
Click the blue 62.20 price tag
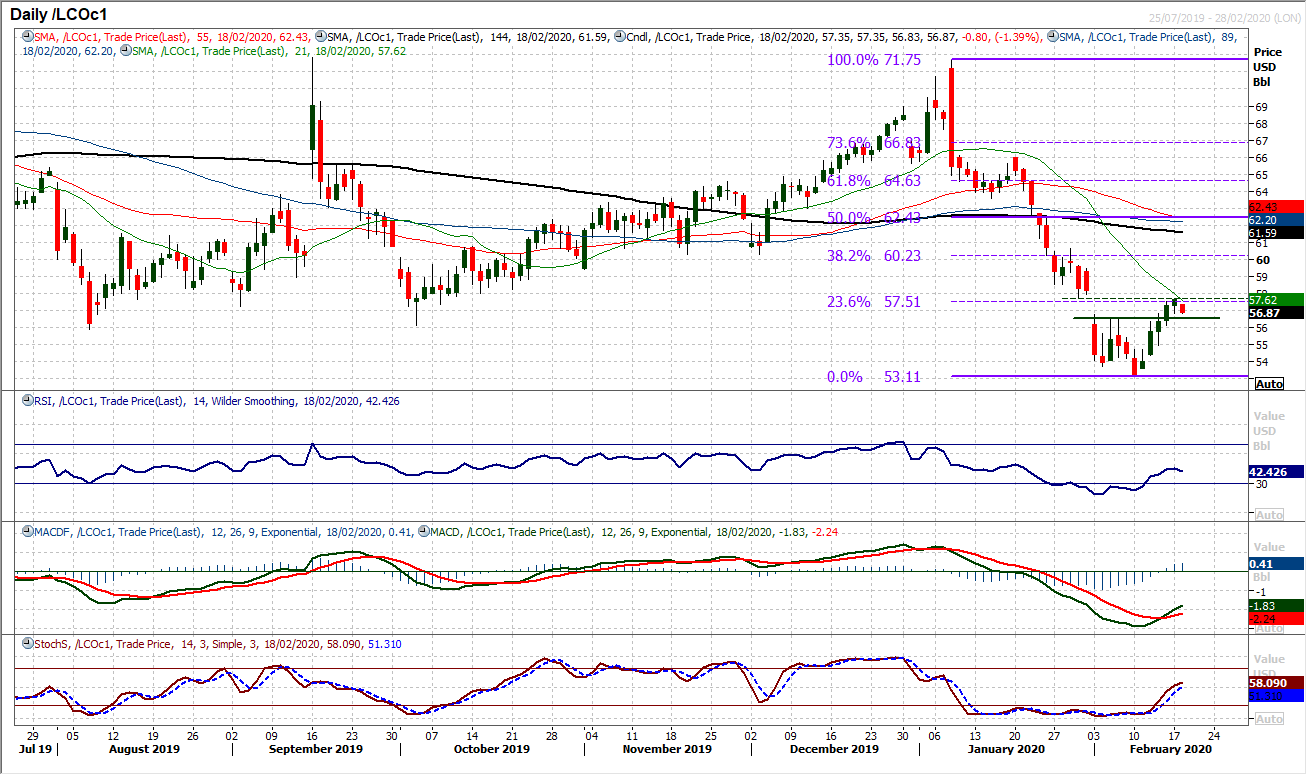(1278, 220)
